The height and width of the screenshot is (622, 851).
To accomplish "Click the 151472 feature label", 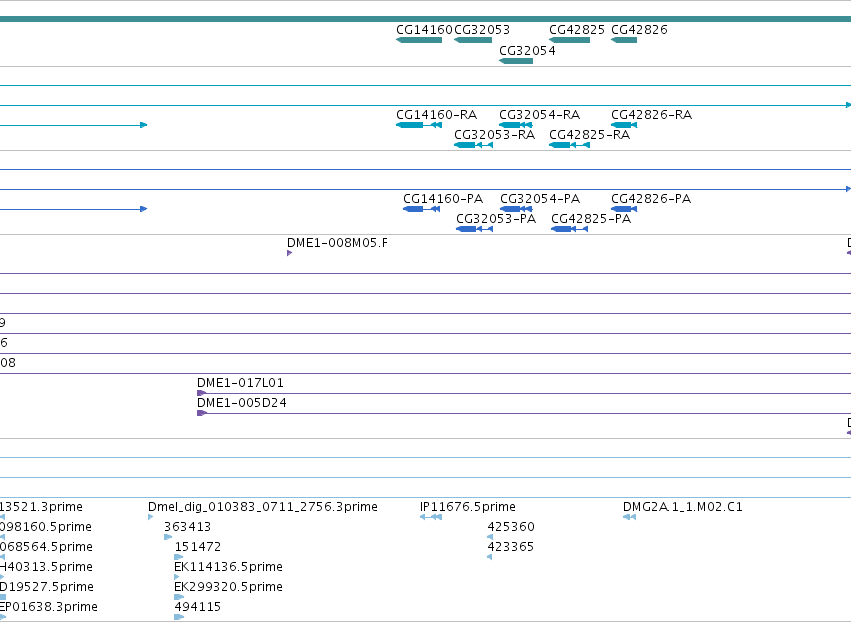I will pyautogui.click(x=198, y=547).
